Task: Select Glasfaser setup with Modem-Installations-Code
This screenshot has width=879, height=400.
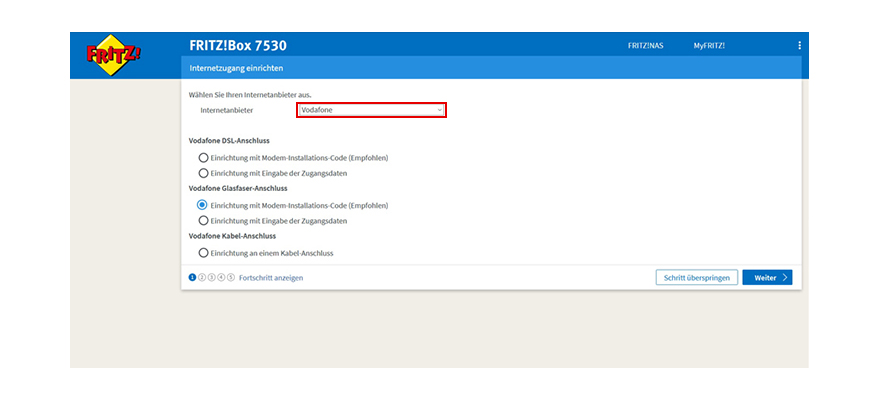Action: tap(204, 205)
